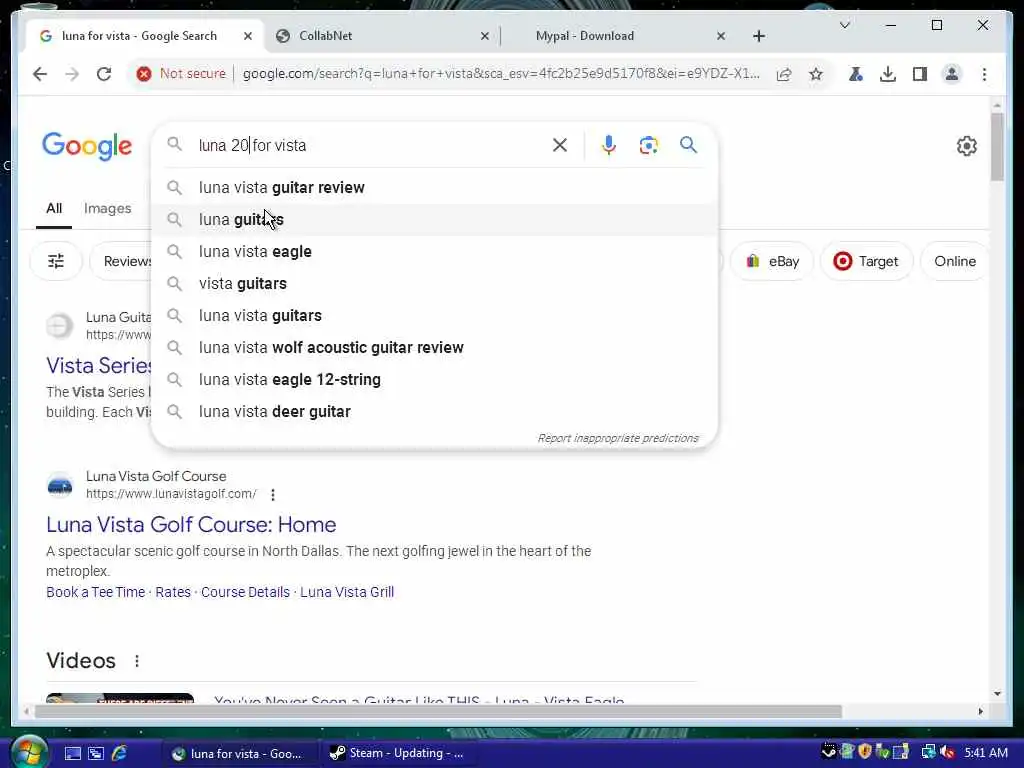Reload the current Google page
Image resolution: width=1024 pixels, height=768 pixels.
[x=104, y=74]
